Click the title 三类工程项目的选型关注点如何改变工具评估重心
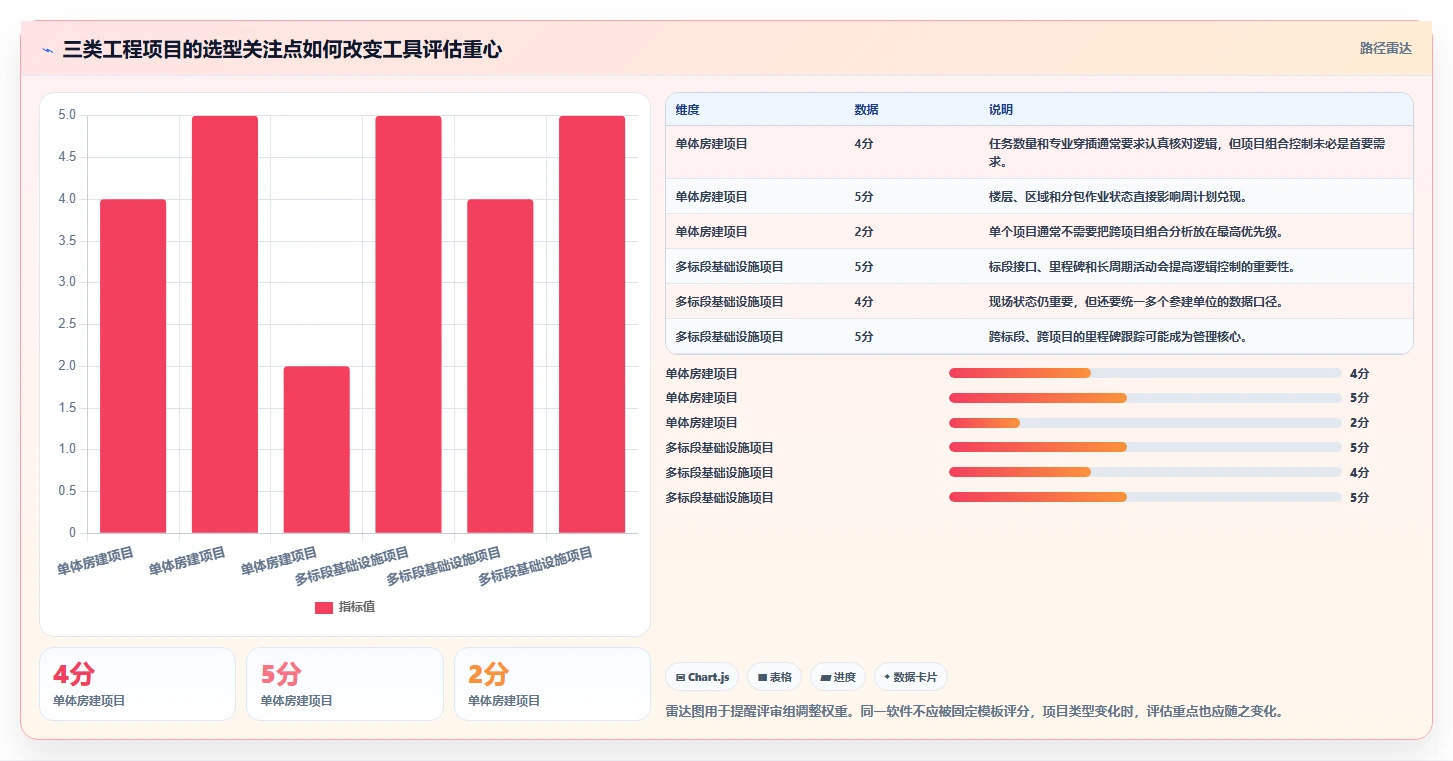 (282, 49)
